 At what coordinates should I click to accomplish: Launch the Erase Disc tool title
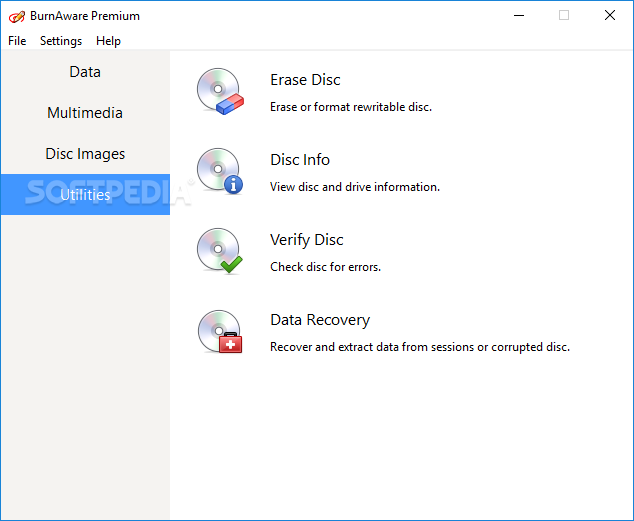[x=305, y=80]
